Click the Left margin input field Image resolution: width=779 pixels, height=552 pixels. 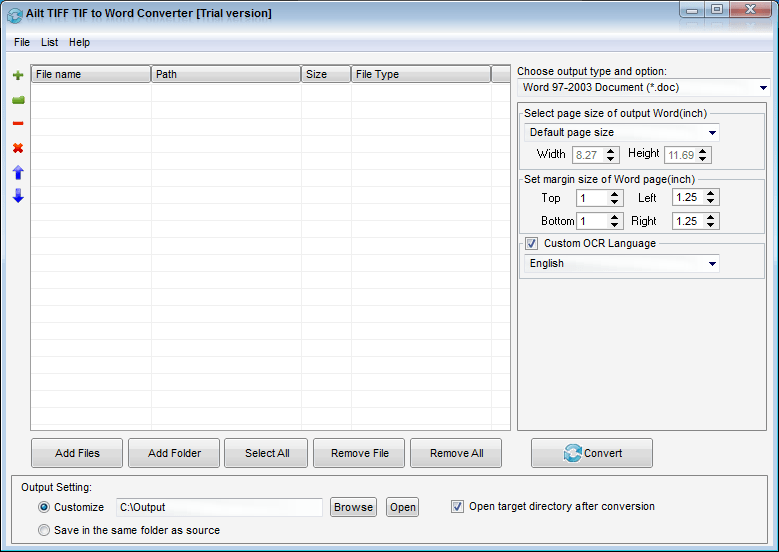pyautogui.click(x=688, y=197)
